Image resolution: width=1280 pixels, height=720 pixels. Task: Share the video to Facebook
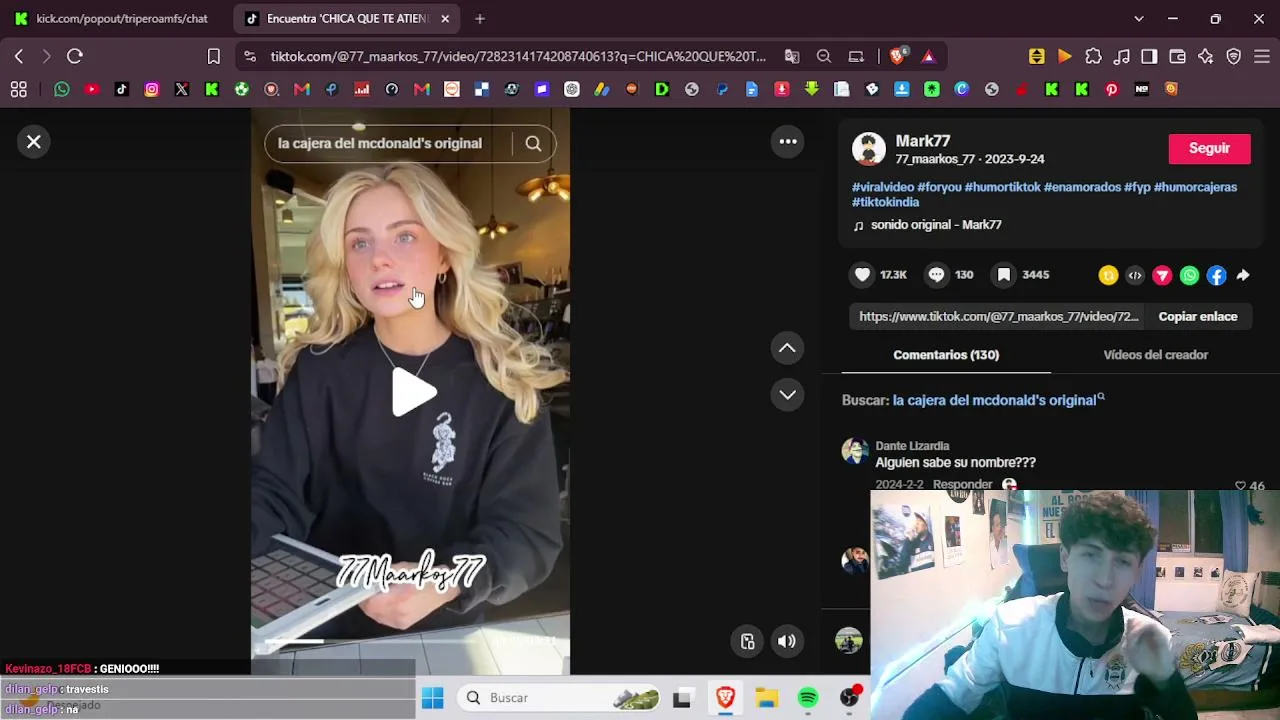coord(1216,275)
